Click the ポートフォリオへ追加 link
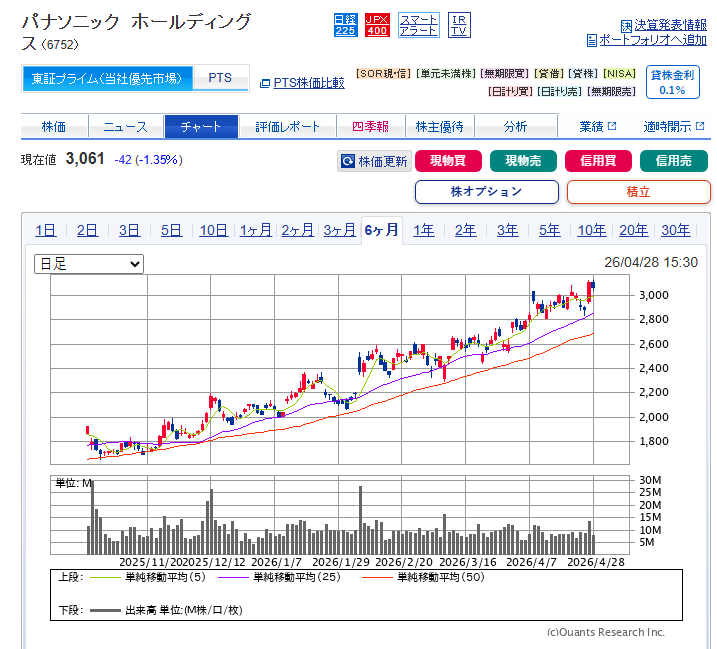Viewport: 717px width, 649px height. tap(653, 40)
